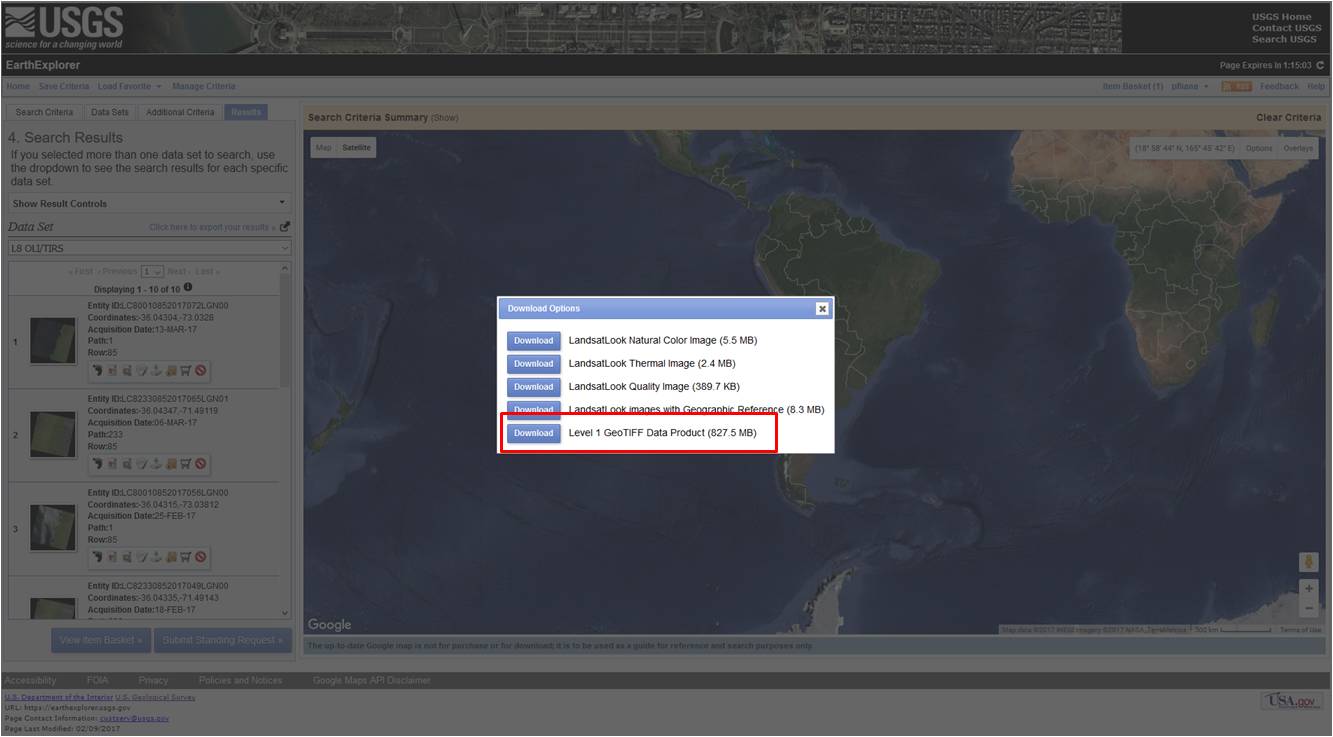Download LandsatLook Natural Color Image
This screenshot has height=737, width=1333.
click(533, 341)
